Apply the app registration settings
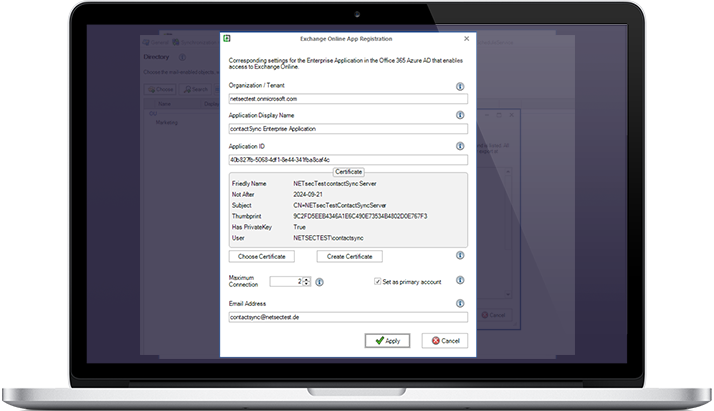This screenshot has width=714, height=411. point(387,341)
